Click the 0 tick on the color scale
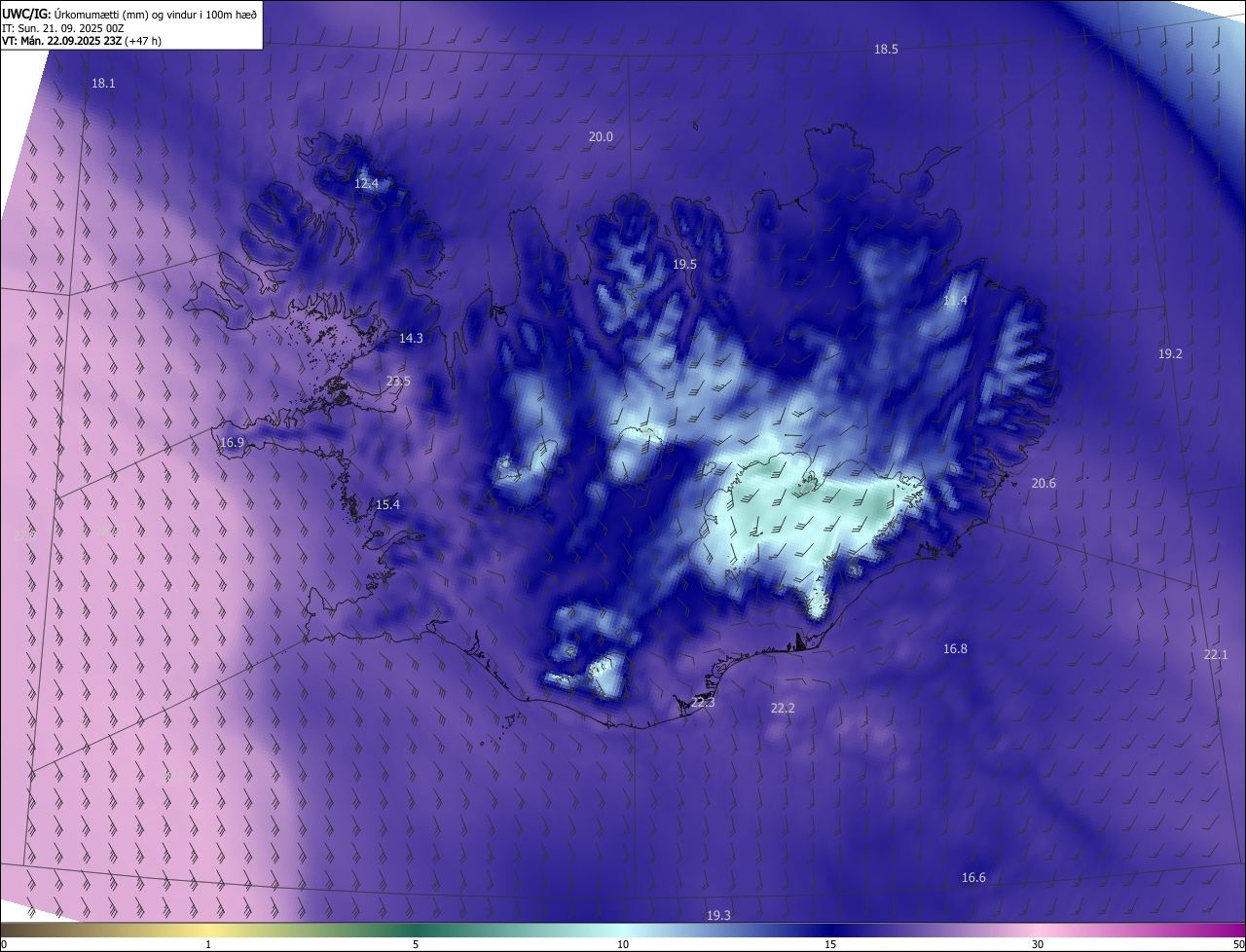The image size is (1246, 952). [x=4, y=944]
